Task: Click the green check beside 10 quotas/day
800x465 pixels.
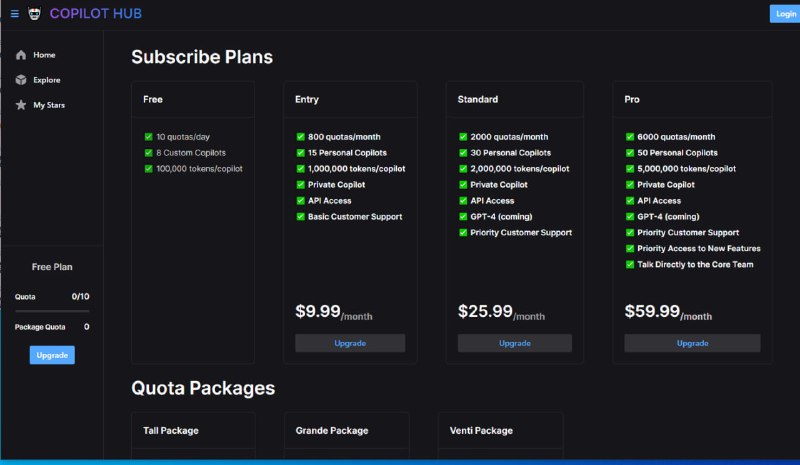Action: (x=148, y=137)
